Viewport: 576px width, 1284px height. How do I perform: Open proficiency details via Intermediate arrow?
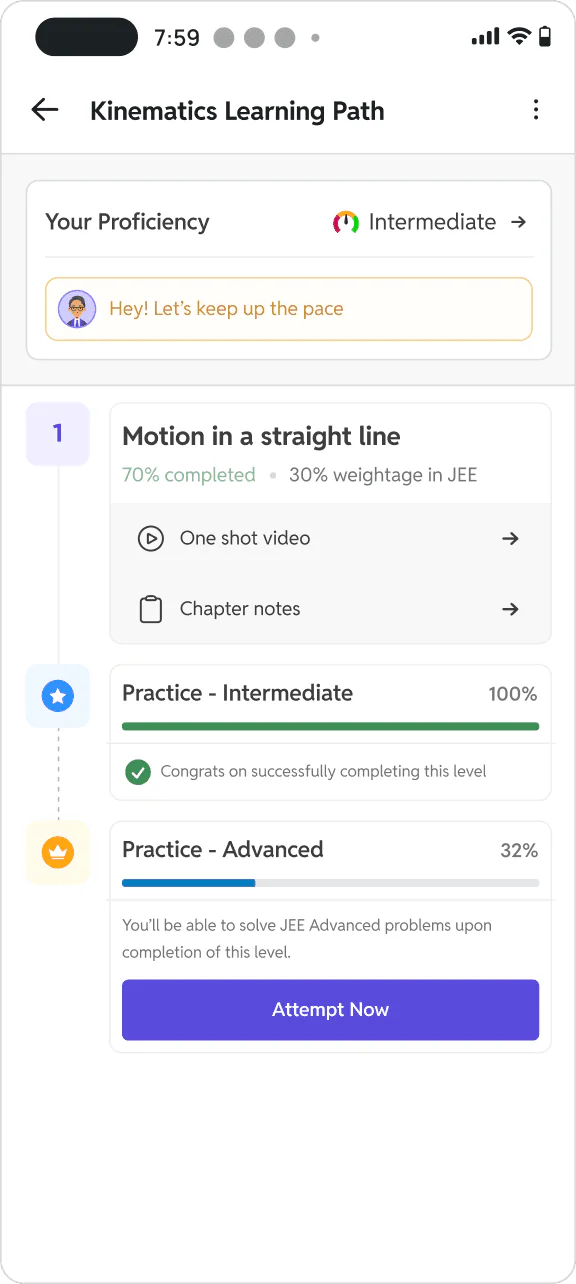pos(518,222)
